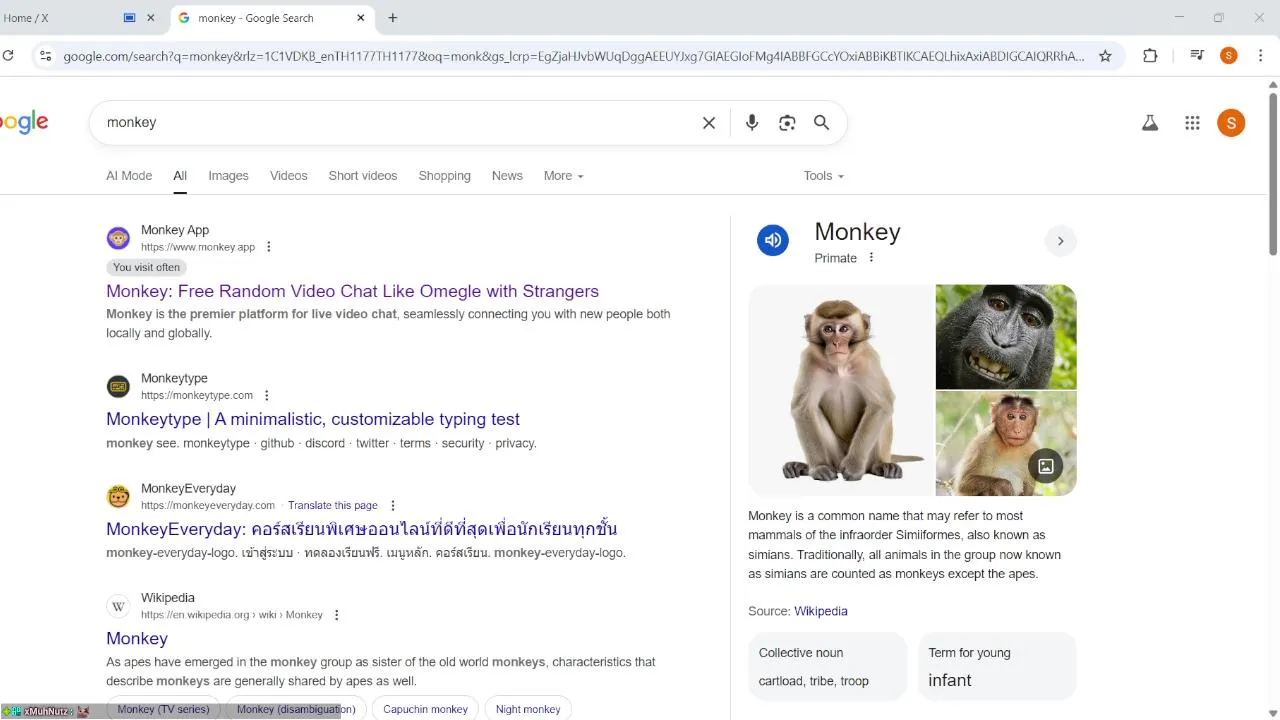The width and height of the screenshot is (1280, 720).
Task: Click the Collective noun card
Action: (x=827, y=666)
